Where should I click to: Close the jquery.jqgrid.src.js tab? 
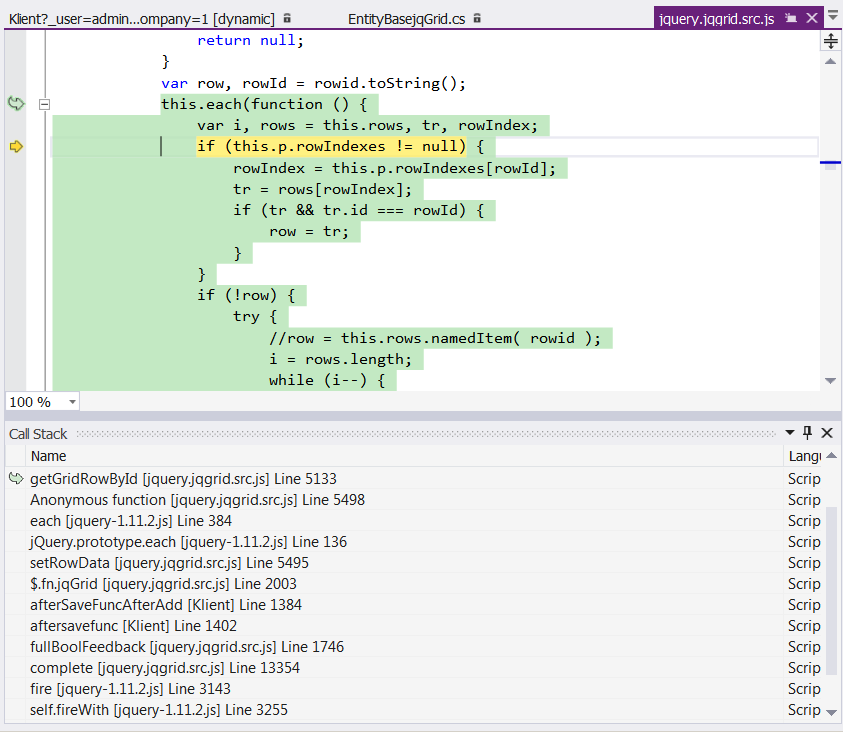coord(812,18)
